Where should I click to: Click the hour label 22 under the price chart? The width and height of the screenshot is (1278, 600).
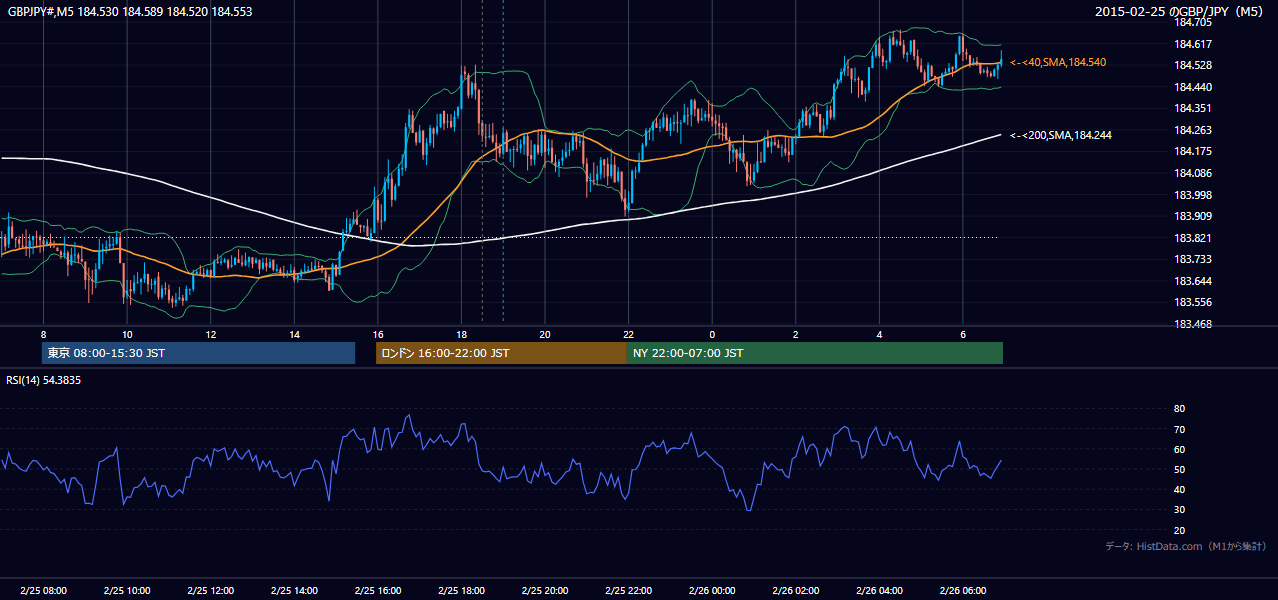(x=628, y=334)
